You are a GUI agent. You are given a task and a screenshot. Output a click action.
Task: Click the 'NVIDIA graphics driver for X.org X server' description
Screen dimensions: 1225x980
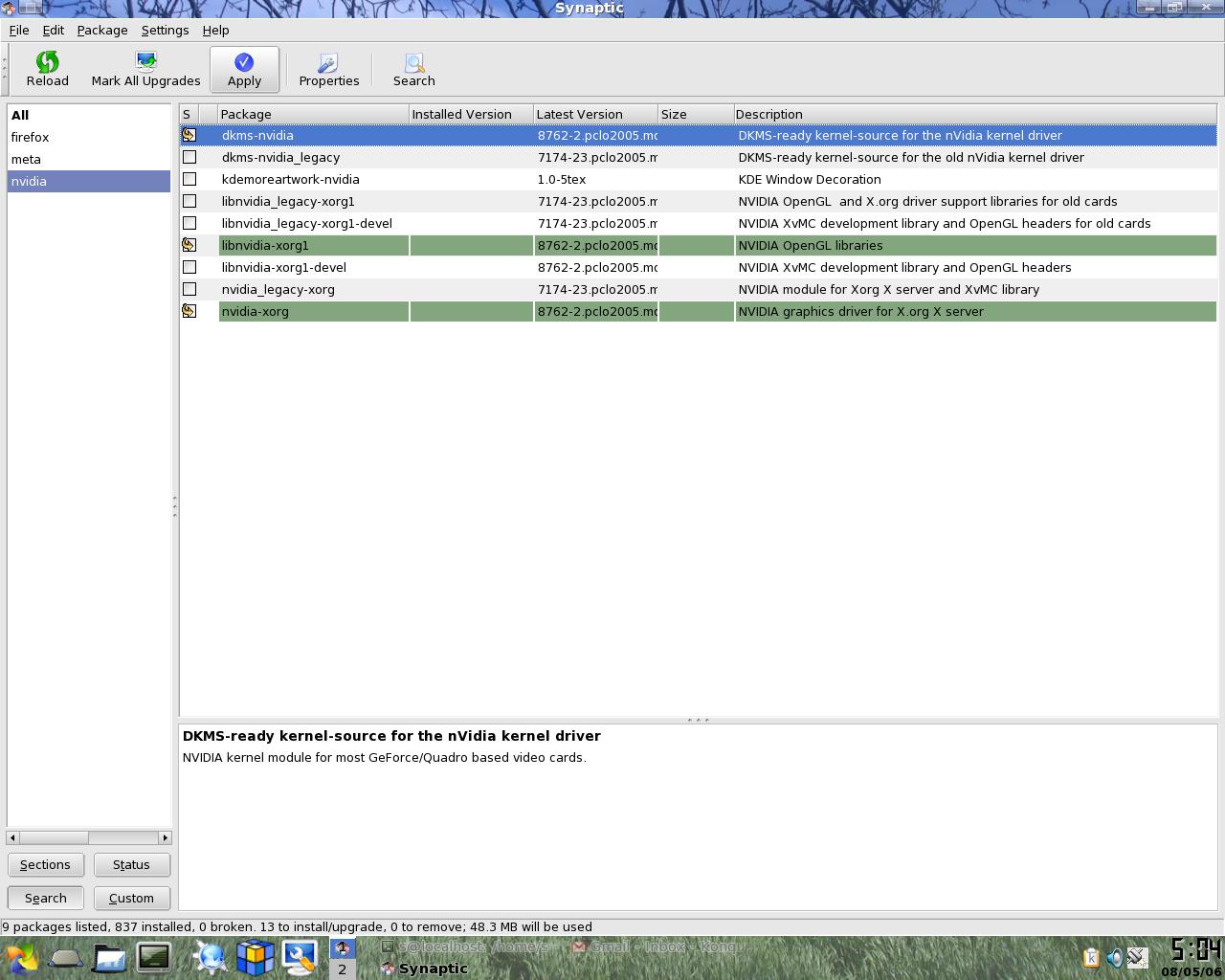(x=861, y=311)
